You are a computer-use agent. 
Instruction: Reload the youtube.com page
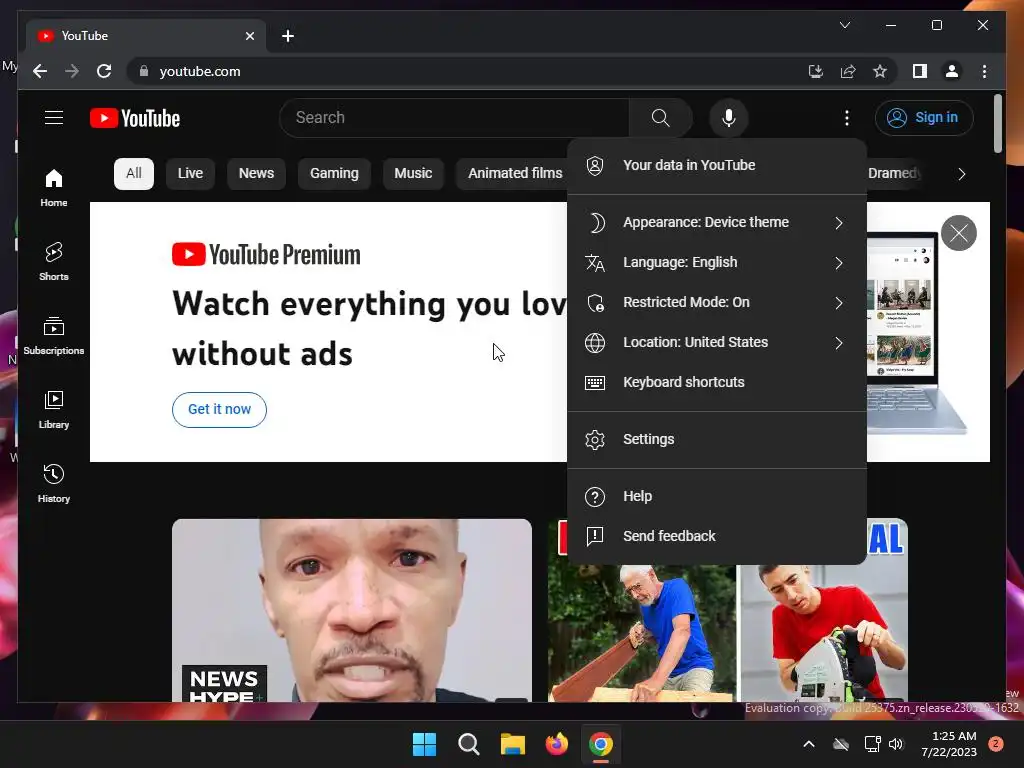(x=104, y=71)
